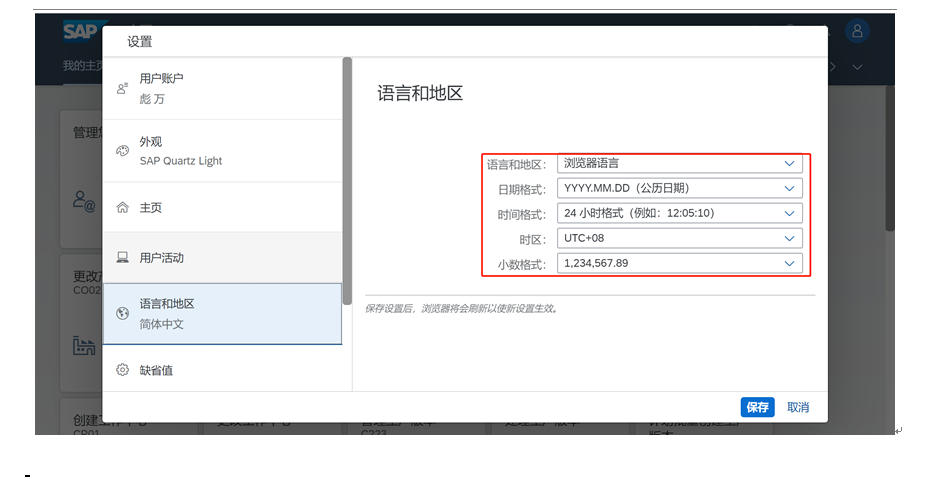Expand the 语言和地区 browser language dropdown
950x477 pixels.
[789, 163]
